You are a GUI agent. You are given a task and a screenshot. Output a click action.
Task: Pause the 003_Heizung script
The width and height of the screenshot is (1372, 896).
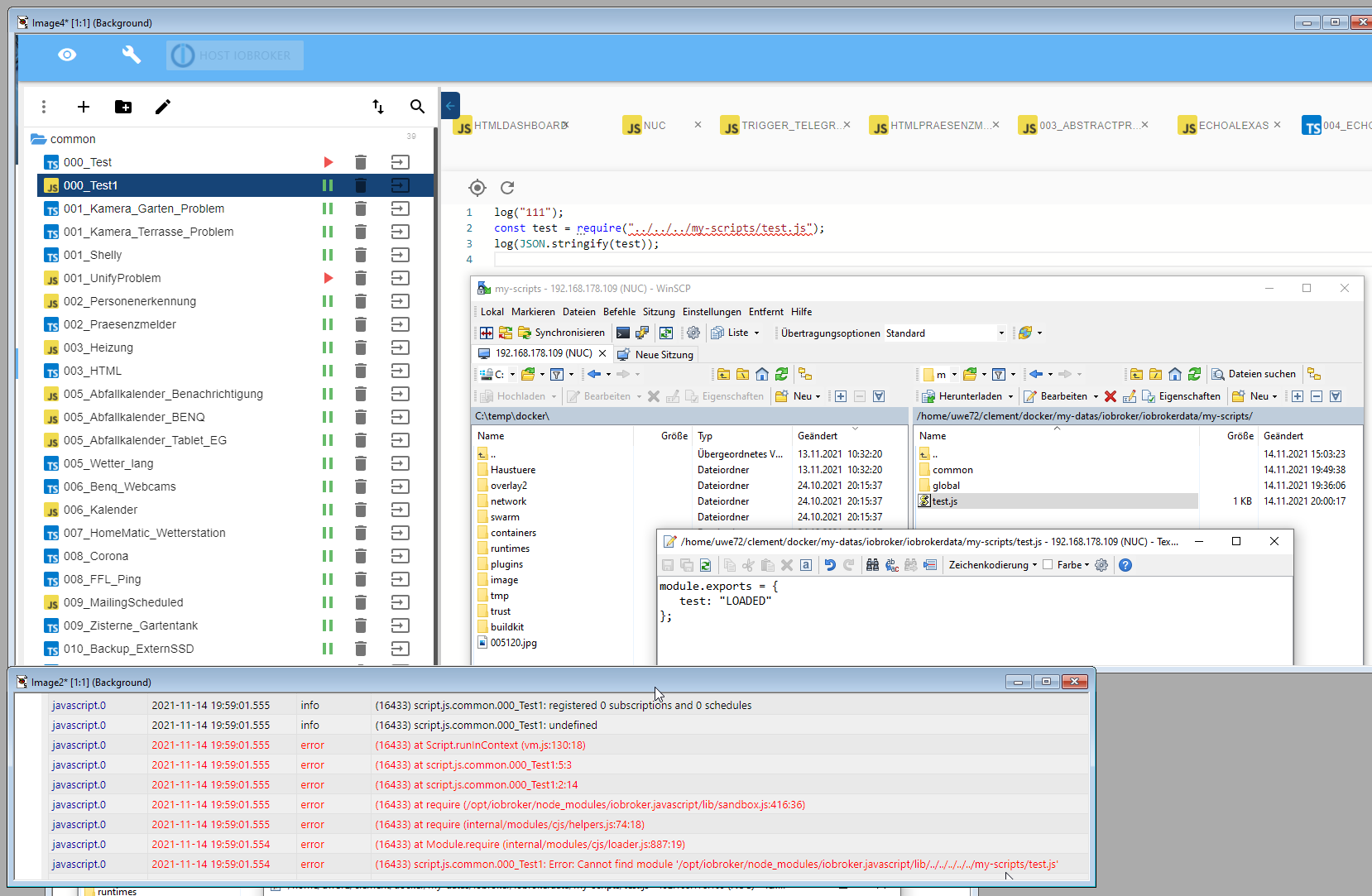click(x=328, y=347)
